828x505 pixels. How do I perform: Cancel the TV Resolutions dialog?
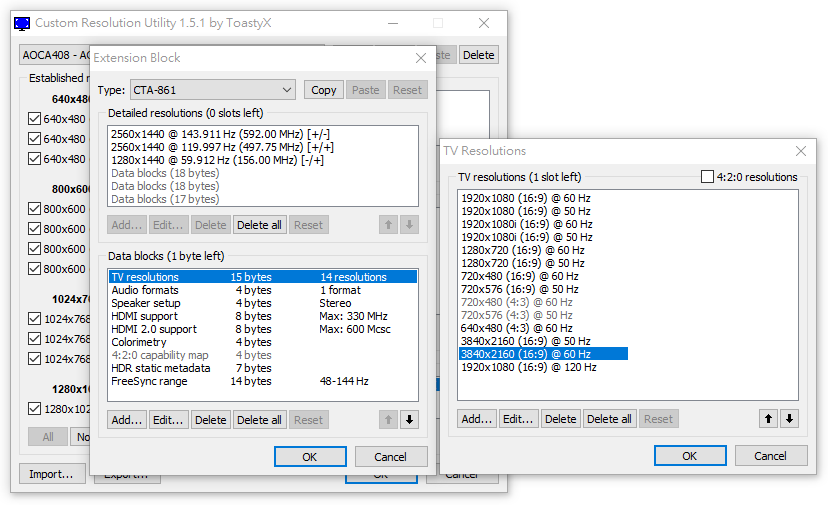[x=771, y=455]
